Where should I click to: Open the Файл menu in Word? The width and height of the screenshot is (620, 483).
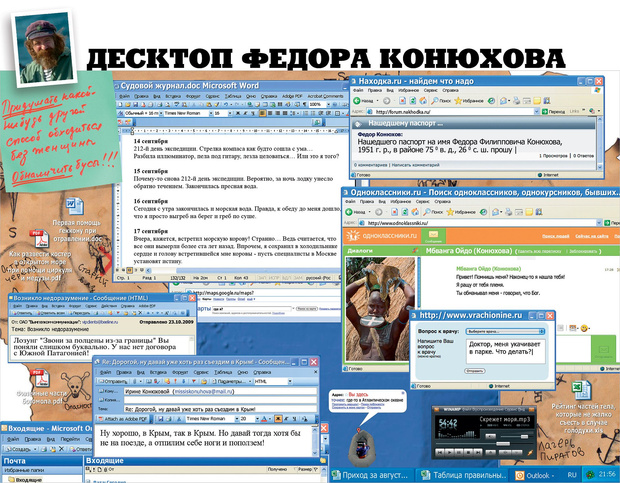[x=124, y=96]
